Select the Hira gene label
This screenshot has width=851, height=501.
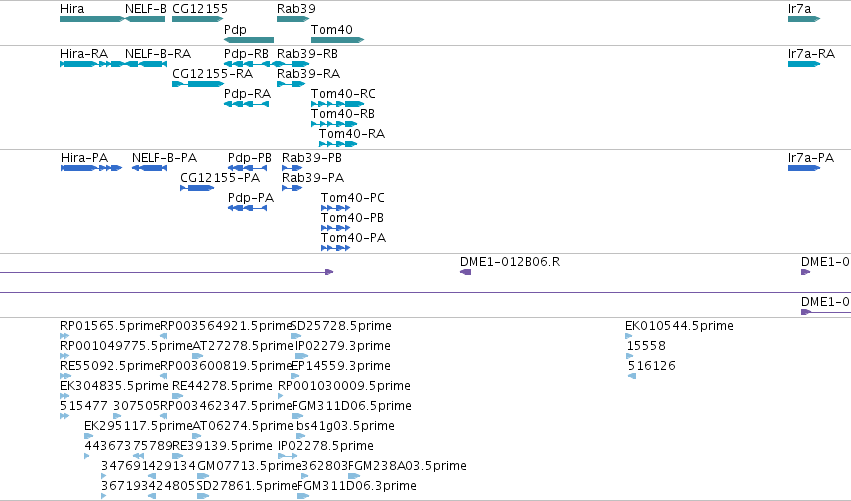[72, 9]
